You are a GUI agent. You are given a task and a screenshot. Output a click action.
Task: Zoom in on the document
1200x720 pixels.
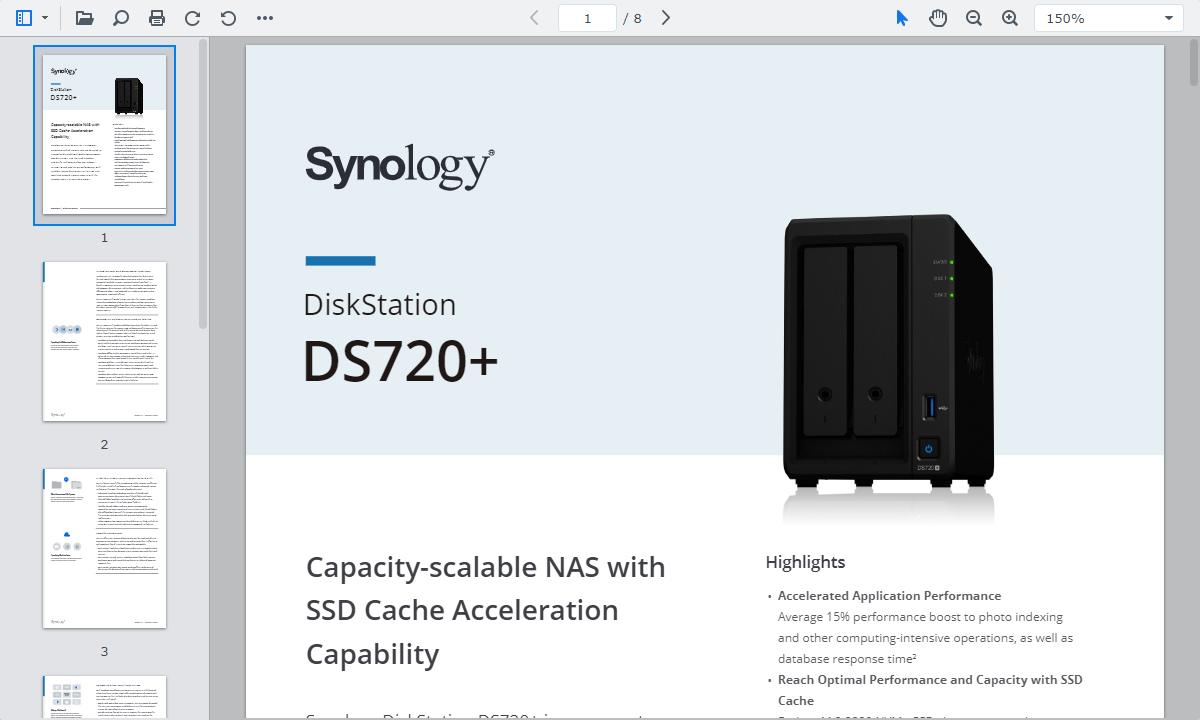tap(1009, 17)
